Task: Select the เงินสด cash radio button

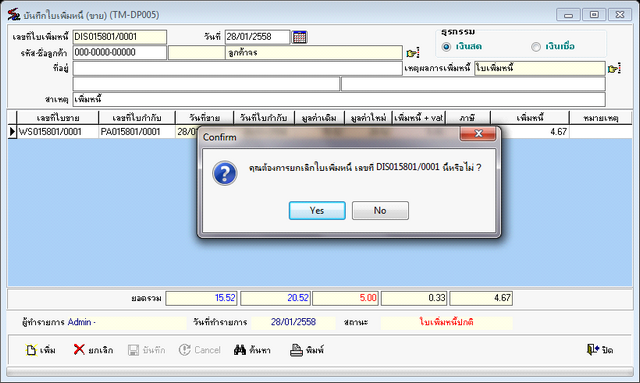Action: (x=446, y=47)
